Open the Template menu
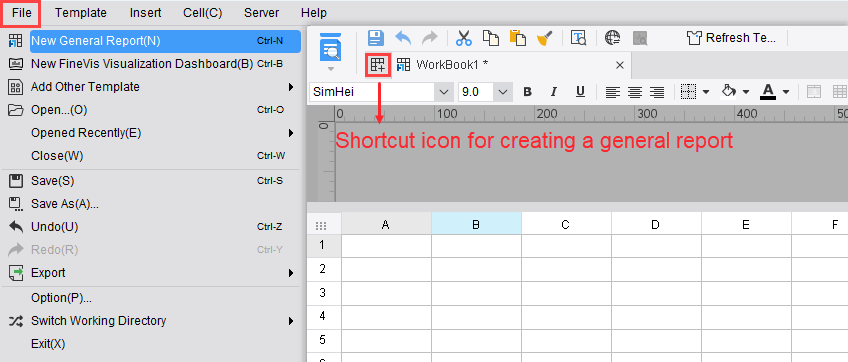Image resolution: width=848 pixels, height=362 pixels. 81,13
